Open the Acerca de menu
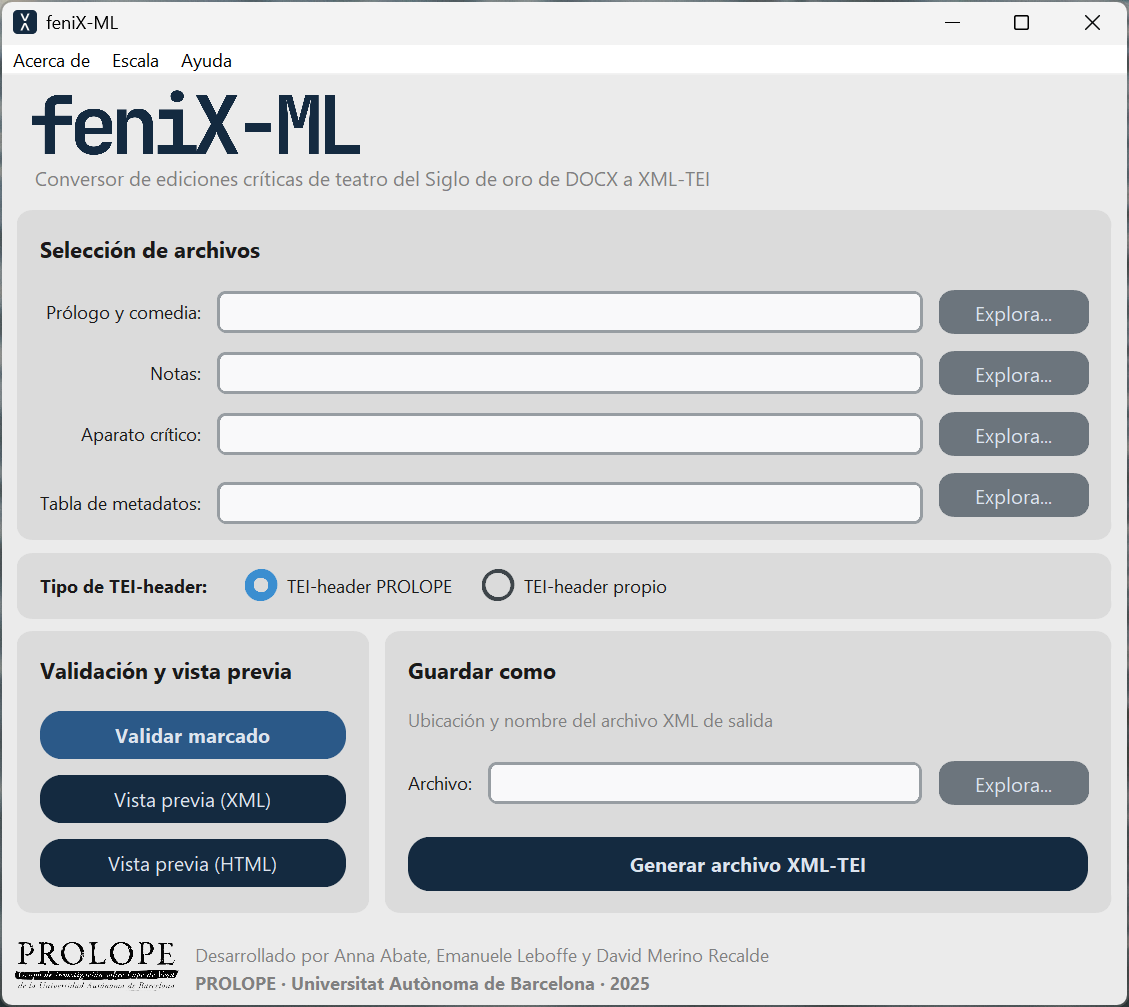 click(52, 61)
